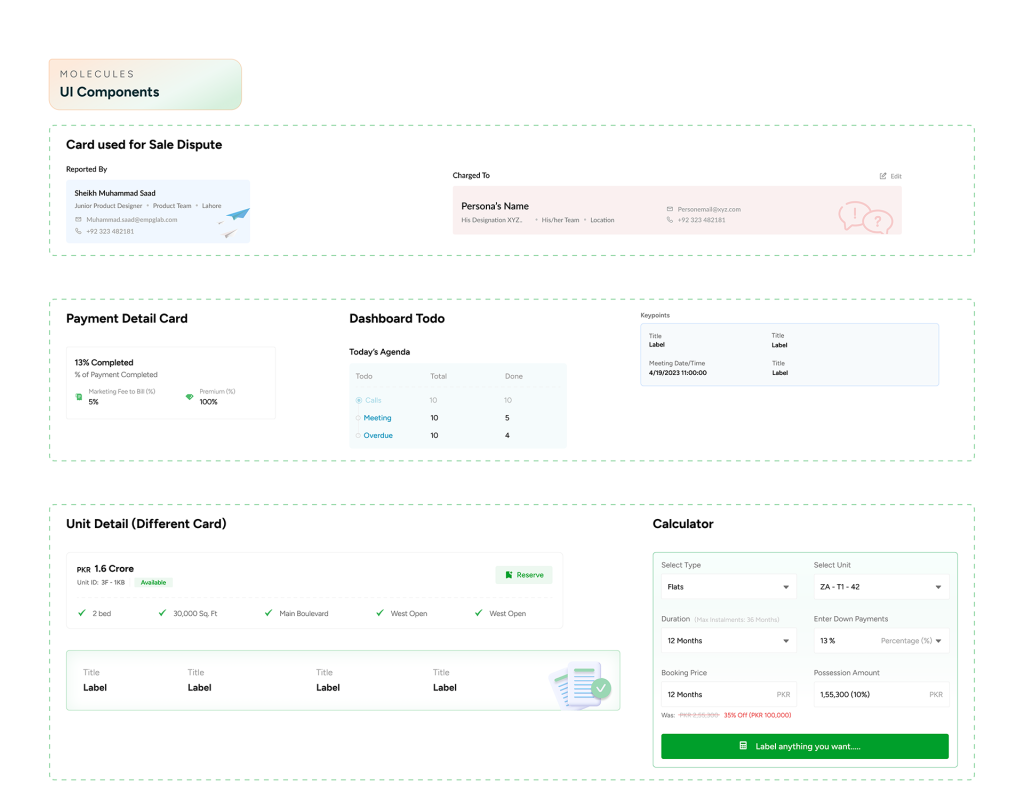Click the green Available status badge
Viewport: 1024px width, 799px height.
[x=153, y=582]
